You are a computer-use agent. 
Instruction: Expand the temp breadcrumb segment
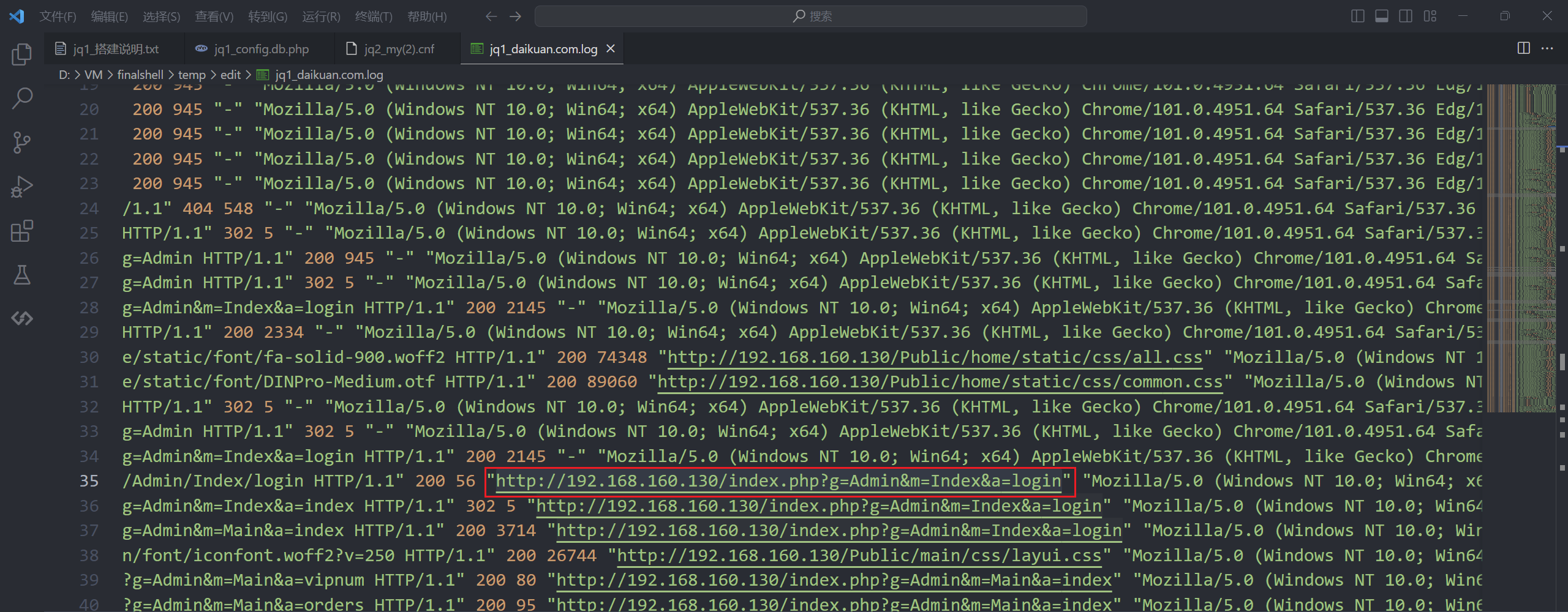[192, 75]
